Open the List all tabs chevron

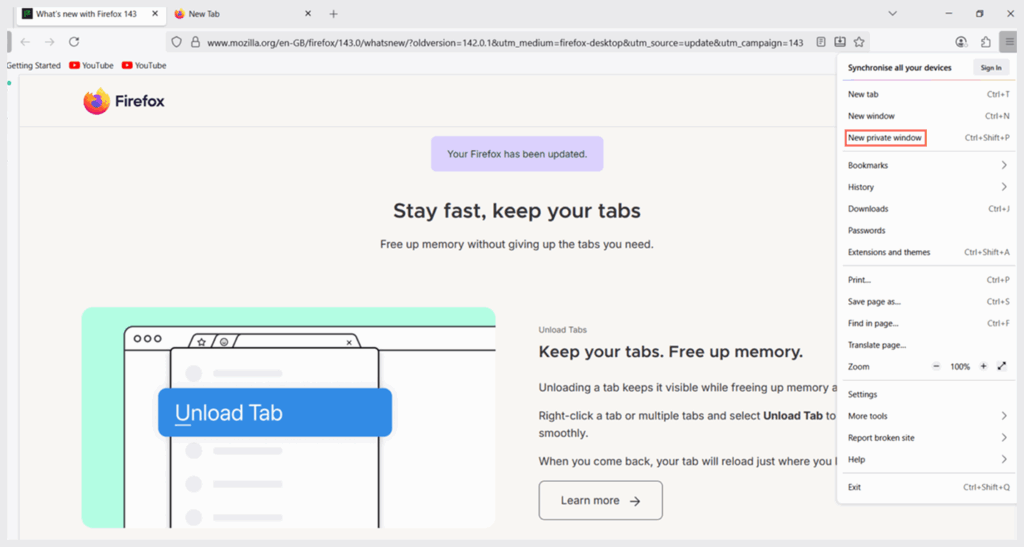892,13
